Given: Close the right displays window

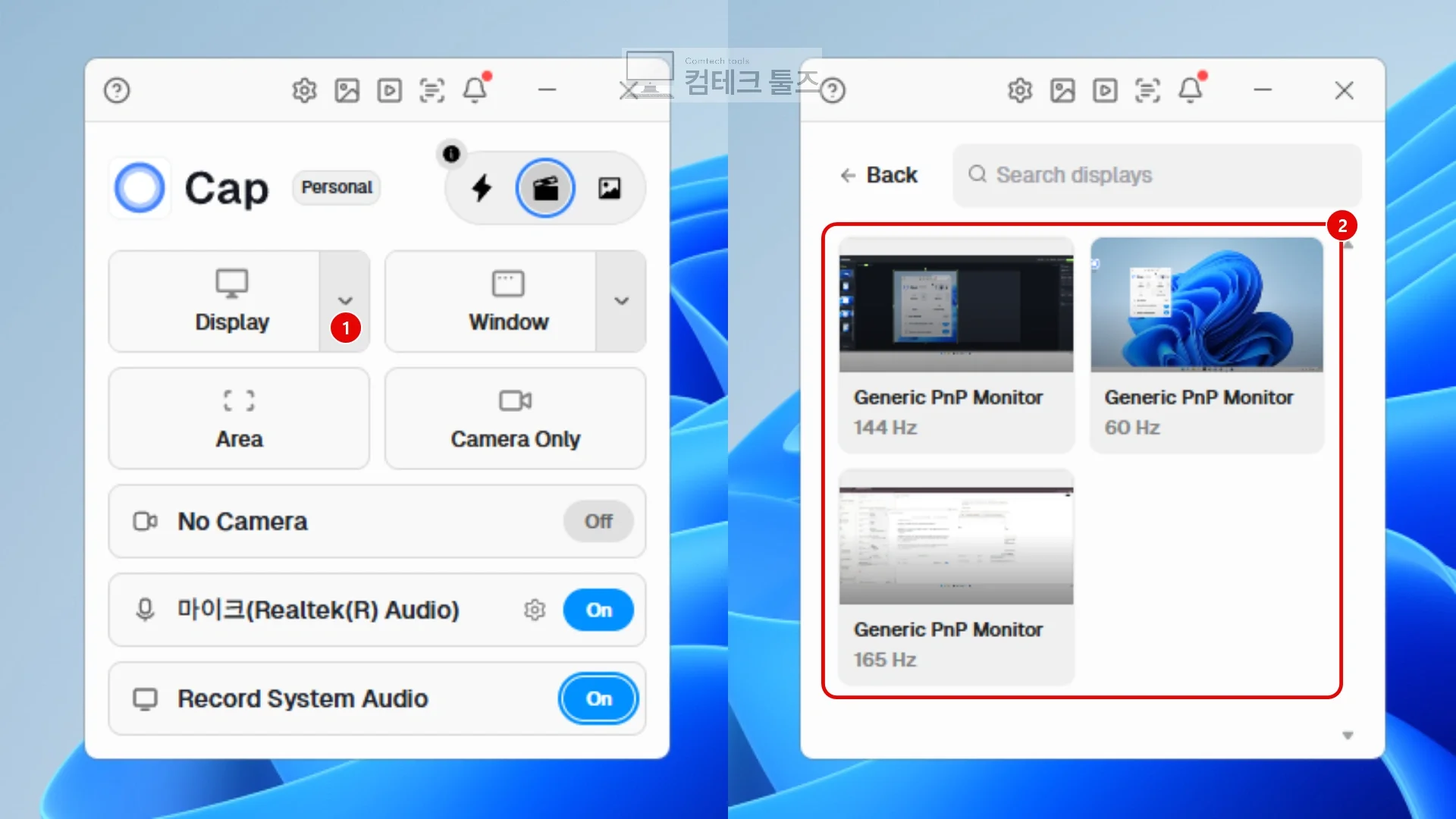Looking at the screenshot, I should [1345, 90].
